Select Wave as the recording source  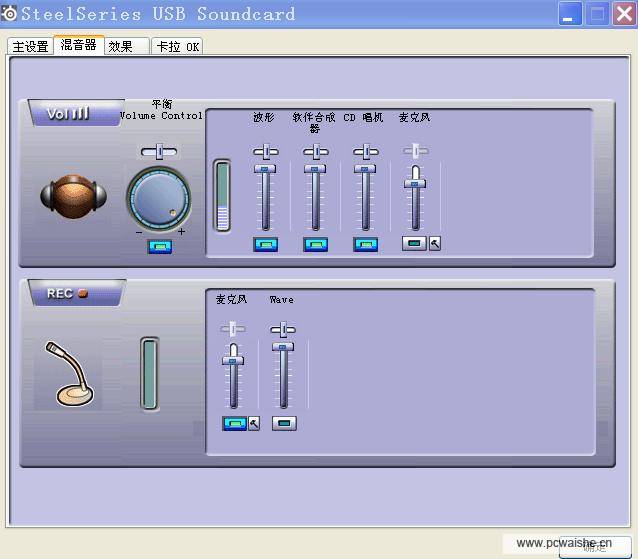284,423
